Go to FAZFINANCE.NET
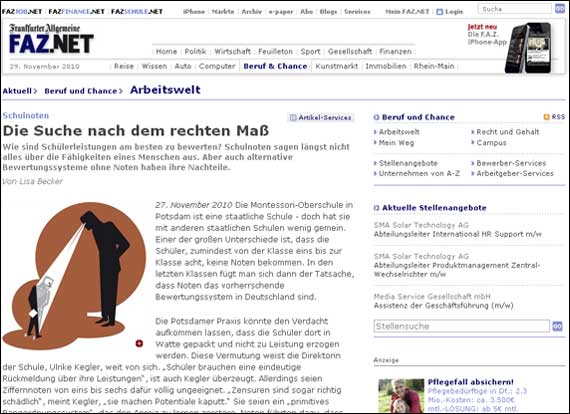Screen dimensions: 570x414 point(76,12)
